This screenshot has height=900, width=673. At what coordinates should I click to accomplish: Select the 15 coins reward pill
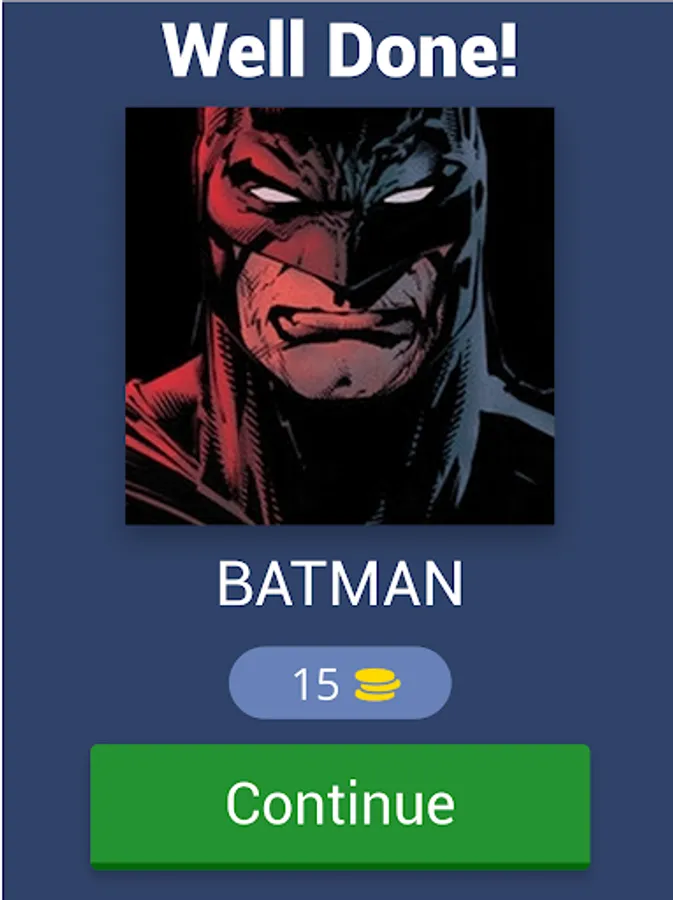point(340,683)
